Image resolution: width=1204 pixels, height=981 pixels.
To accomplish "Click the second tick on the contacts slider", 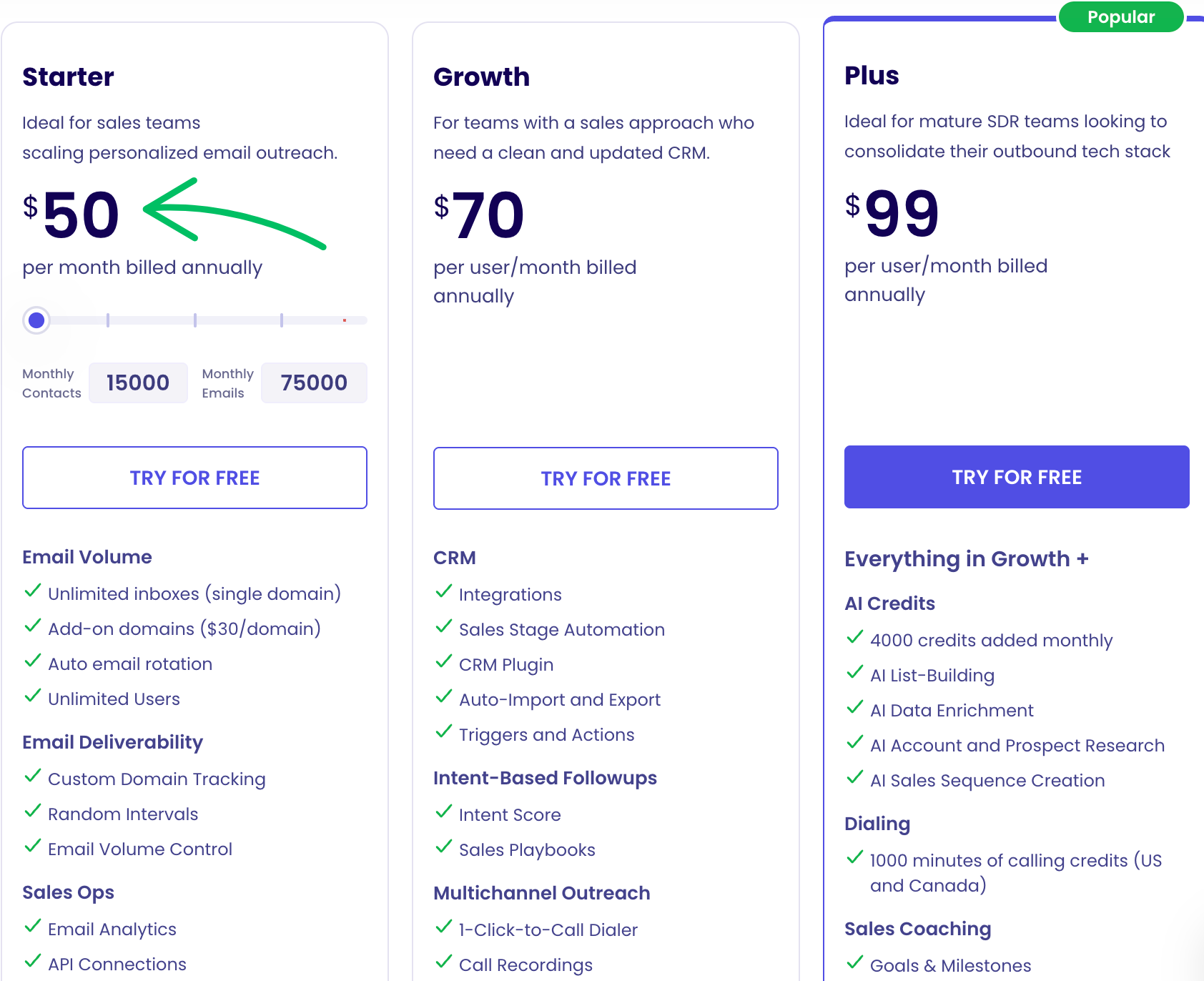I will point(195,320).
